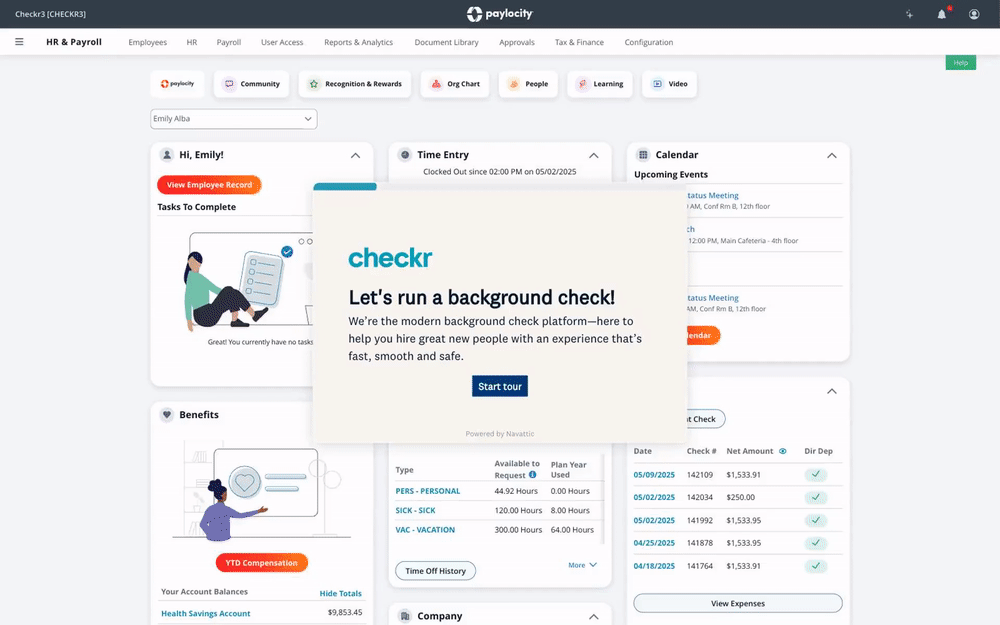The height and width of the screenshot is (625, 1000).
Task: Open the Health Savings Account link
Action: pos(205,614)
